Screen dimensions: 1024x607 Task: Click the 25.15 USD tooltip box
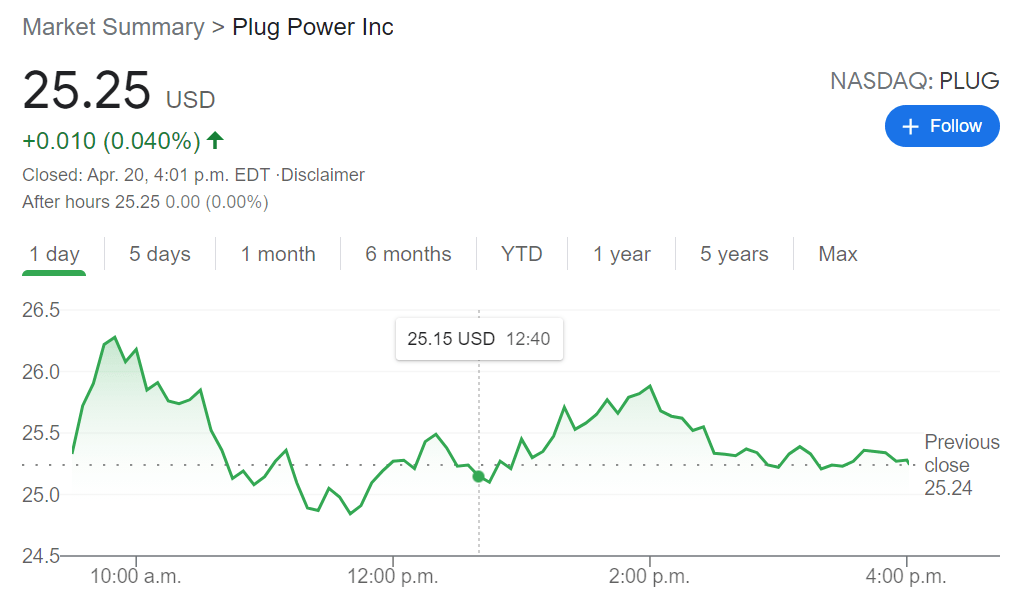click(479, 339)
